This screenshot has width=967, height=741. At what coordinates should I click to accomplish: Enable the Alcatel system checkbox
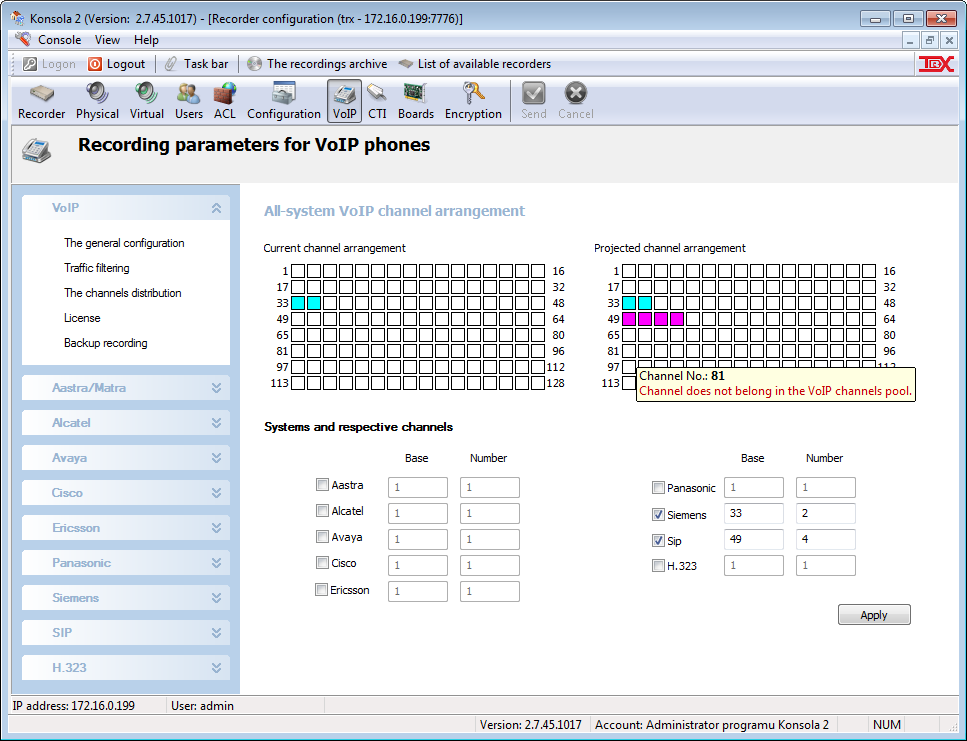[322, 510]
